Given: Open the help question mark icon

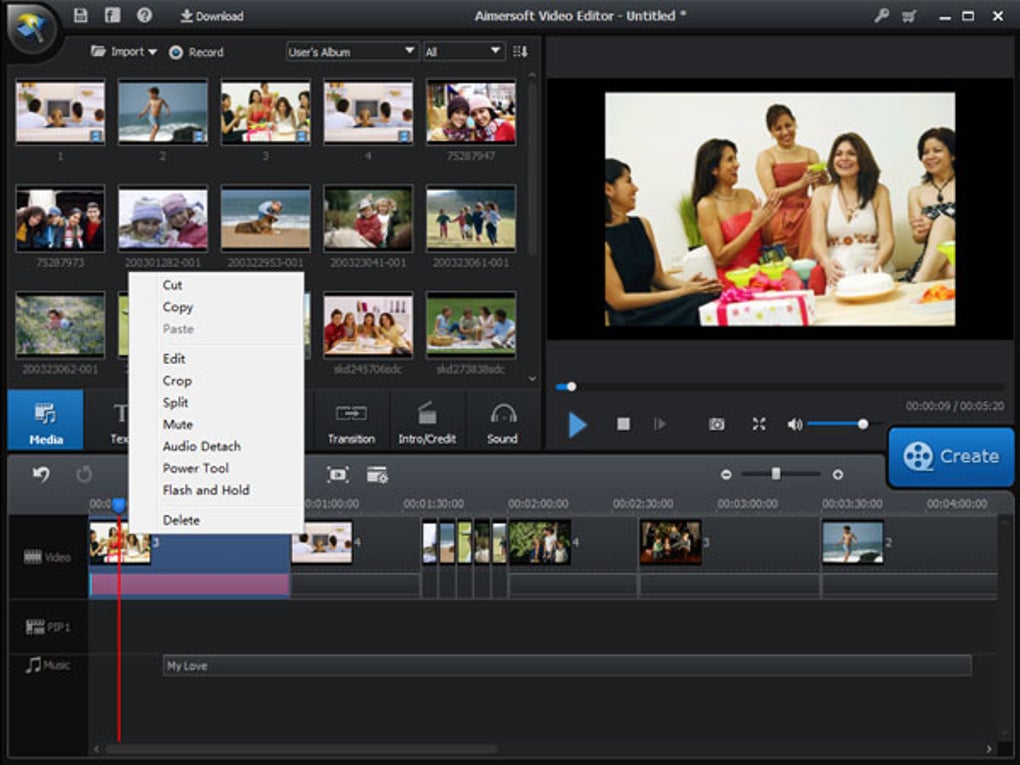Looking at the screenshot, I should (144, 16).
